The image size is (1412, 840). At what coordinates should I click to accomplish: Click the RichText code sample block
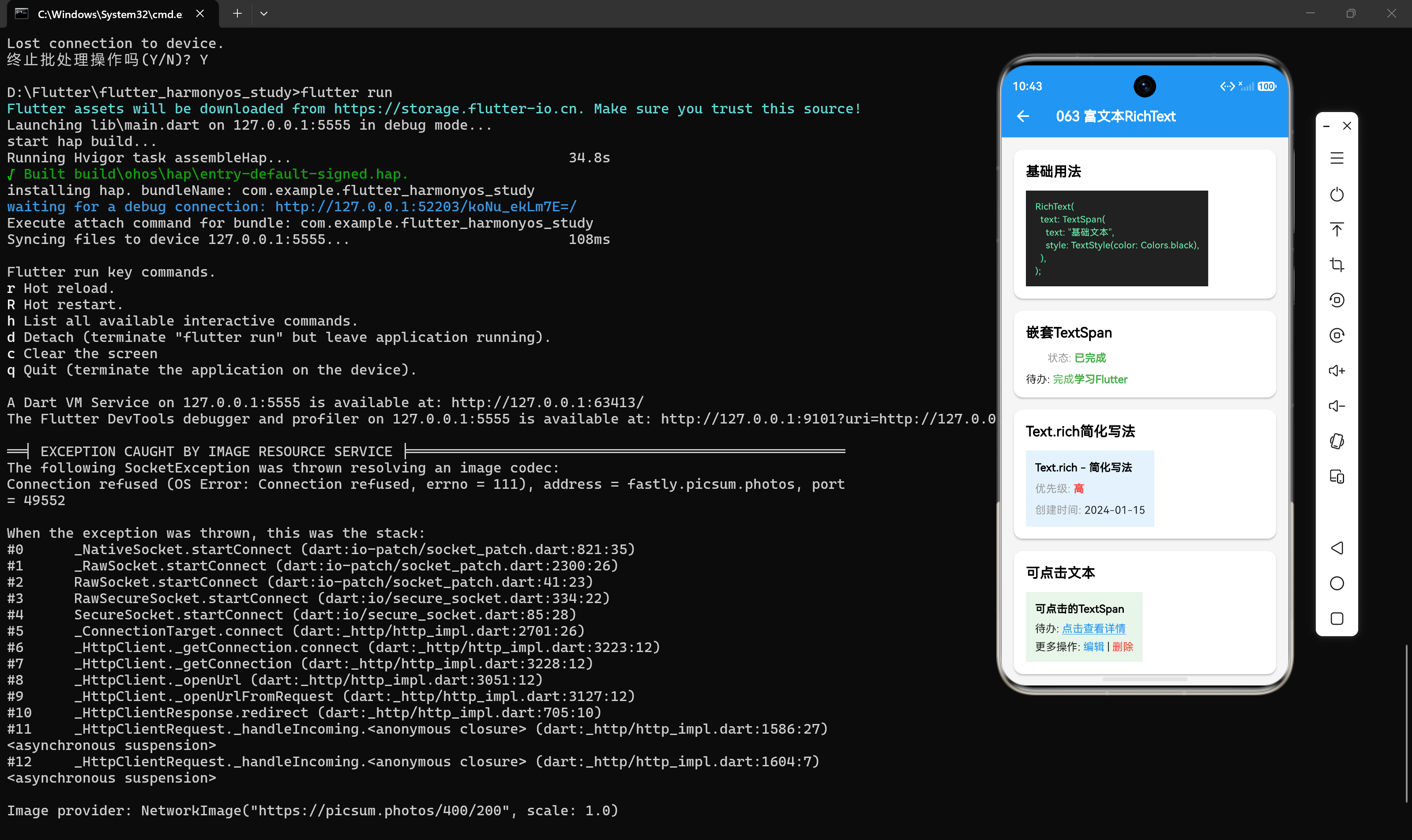coord(1116,238)
